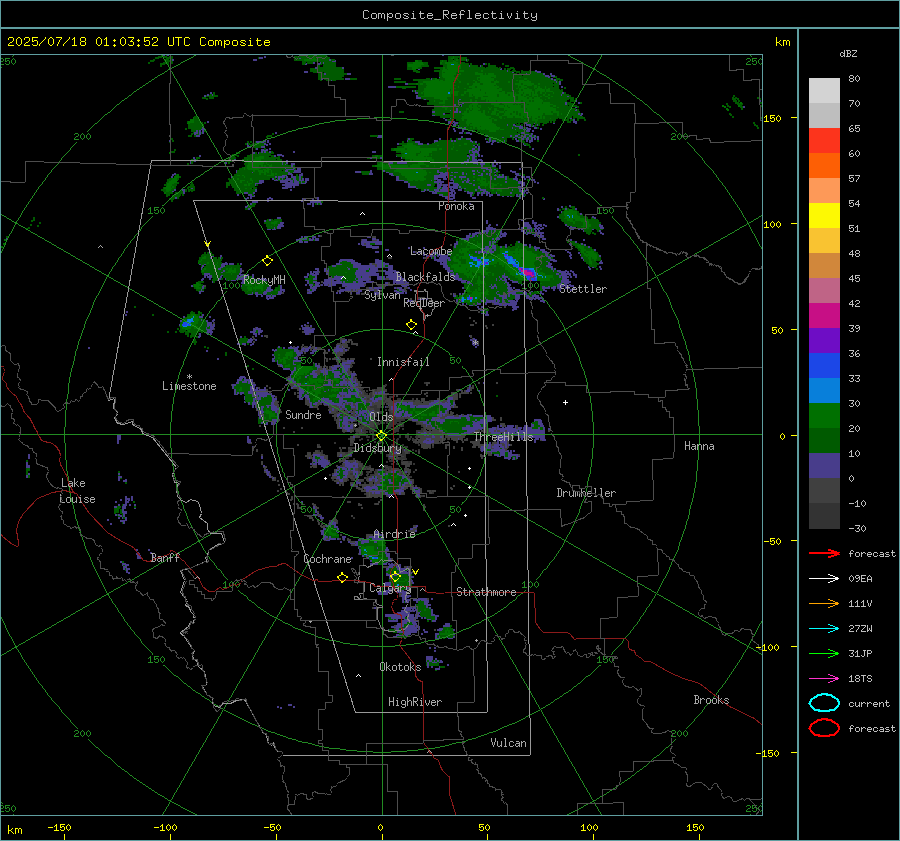This screenshot has height=841, width=900.
Task: Click the 'Sylvan' map label
Action: tap(382, 295)
